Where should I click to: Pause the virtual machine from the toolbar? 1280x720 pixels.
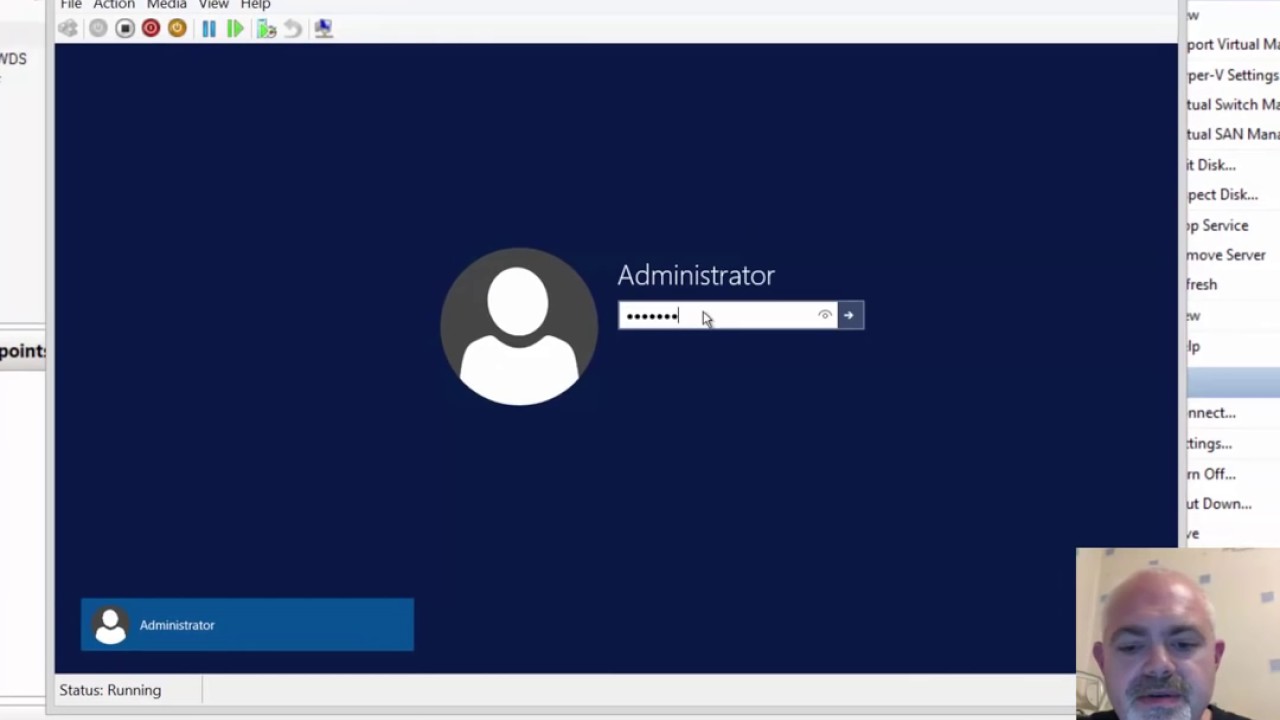(x=209, y=29)
